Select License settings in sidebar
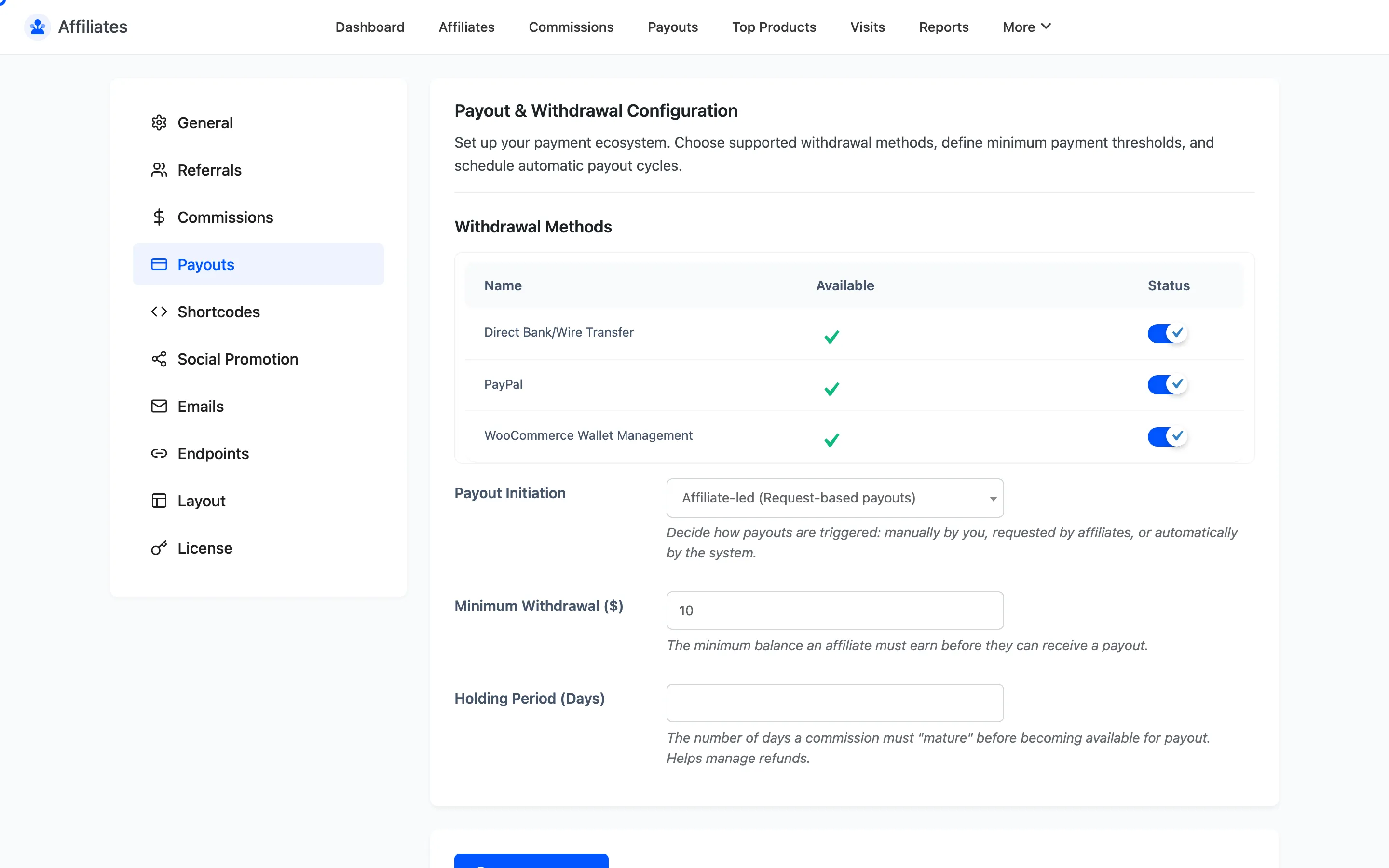Screen dimensions: 1389x868 click(259, 548)
